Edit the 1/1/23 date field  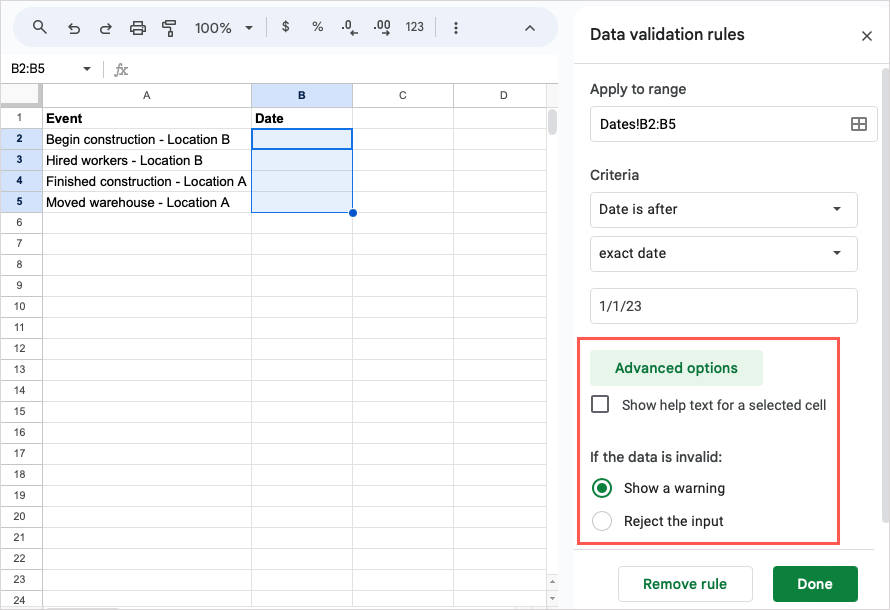click(723, 306)
